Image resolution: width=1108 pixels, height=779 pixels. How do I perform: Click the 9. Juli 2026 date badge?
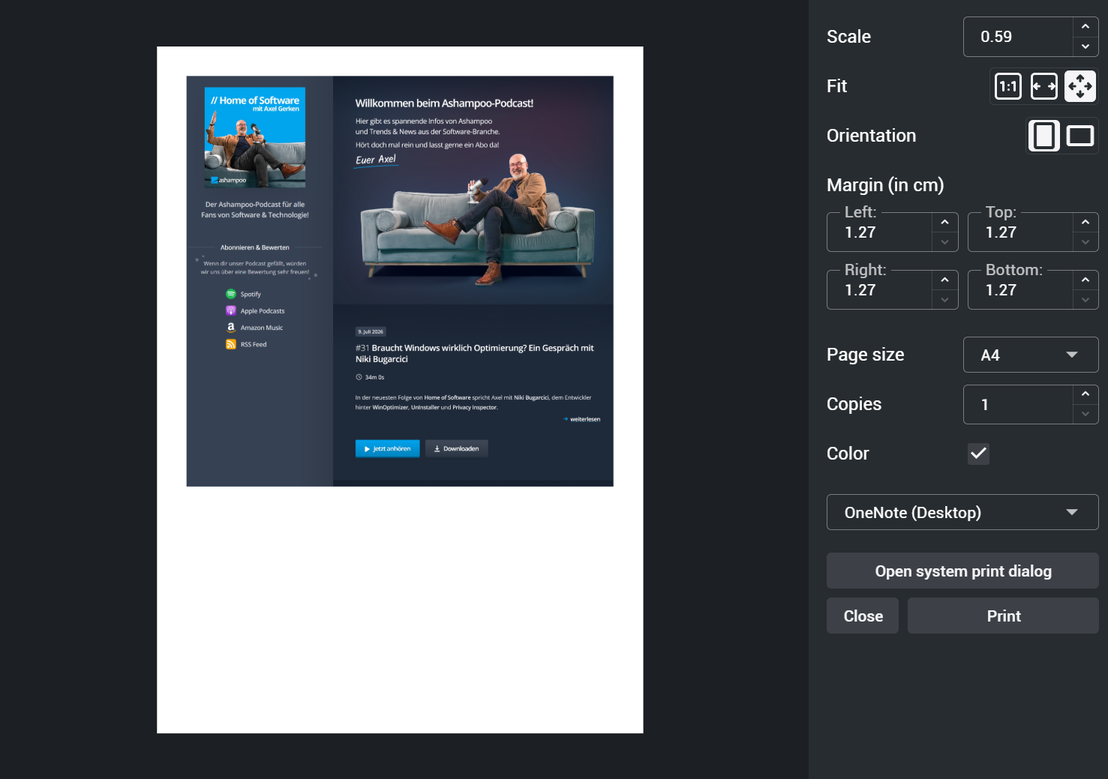[x=370, y=332]
